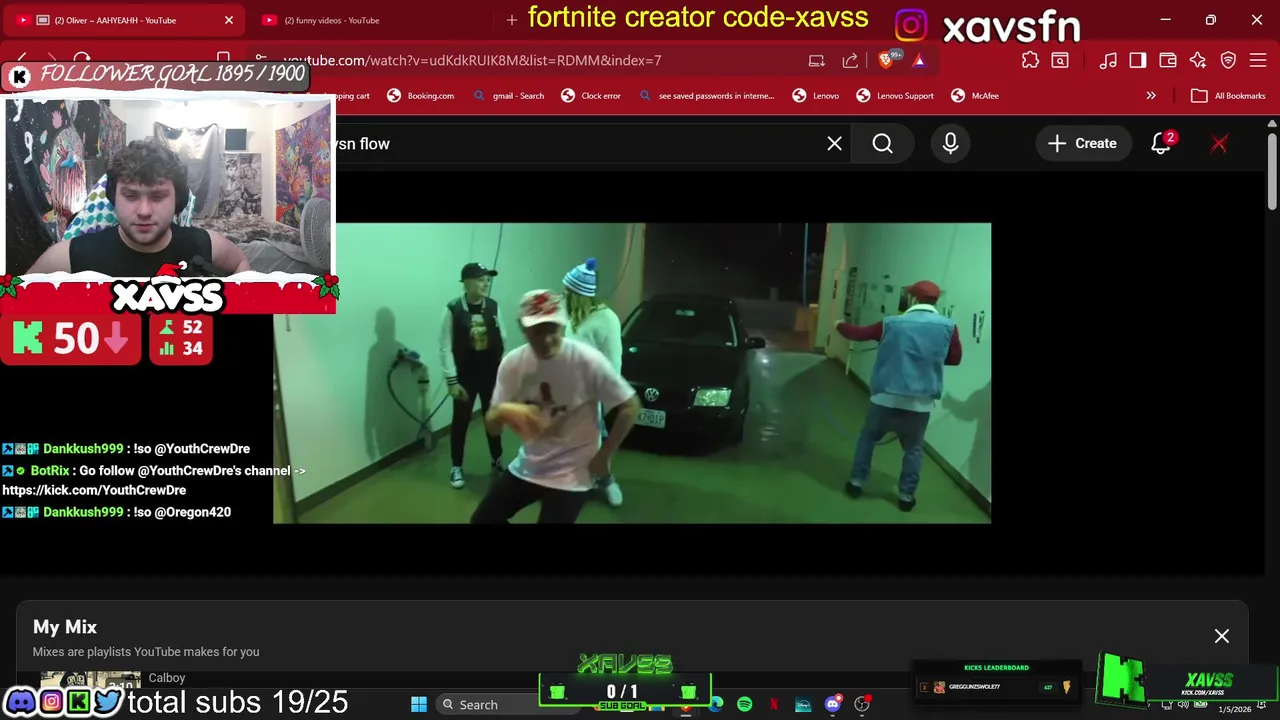Expand the hidden bookmarks overflow chevron
Image resolution: width=1280 pixels, height=720 pixels.
[x=1151, y=96]
